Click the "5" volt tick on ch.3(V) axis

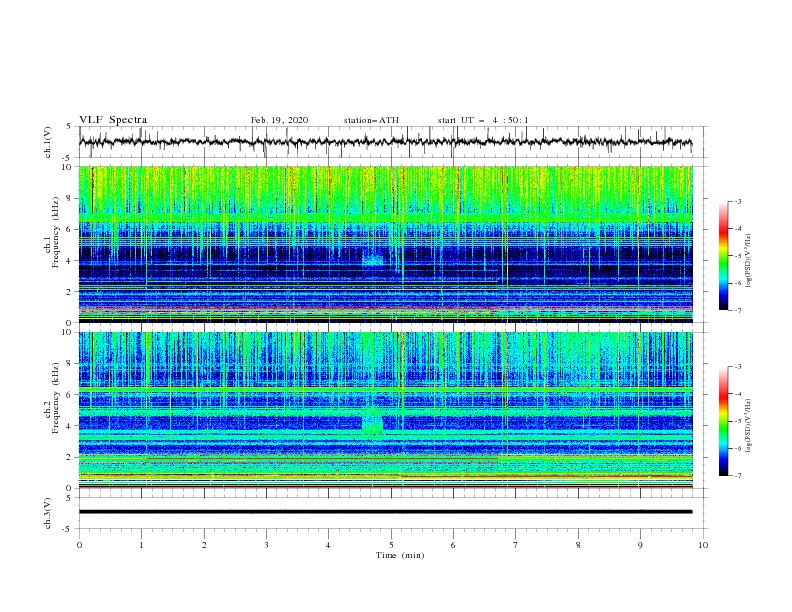pos(69,498)
